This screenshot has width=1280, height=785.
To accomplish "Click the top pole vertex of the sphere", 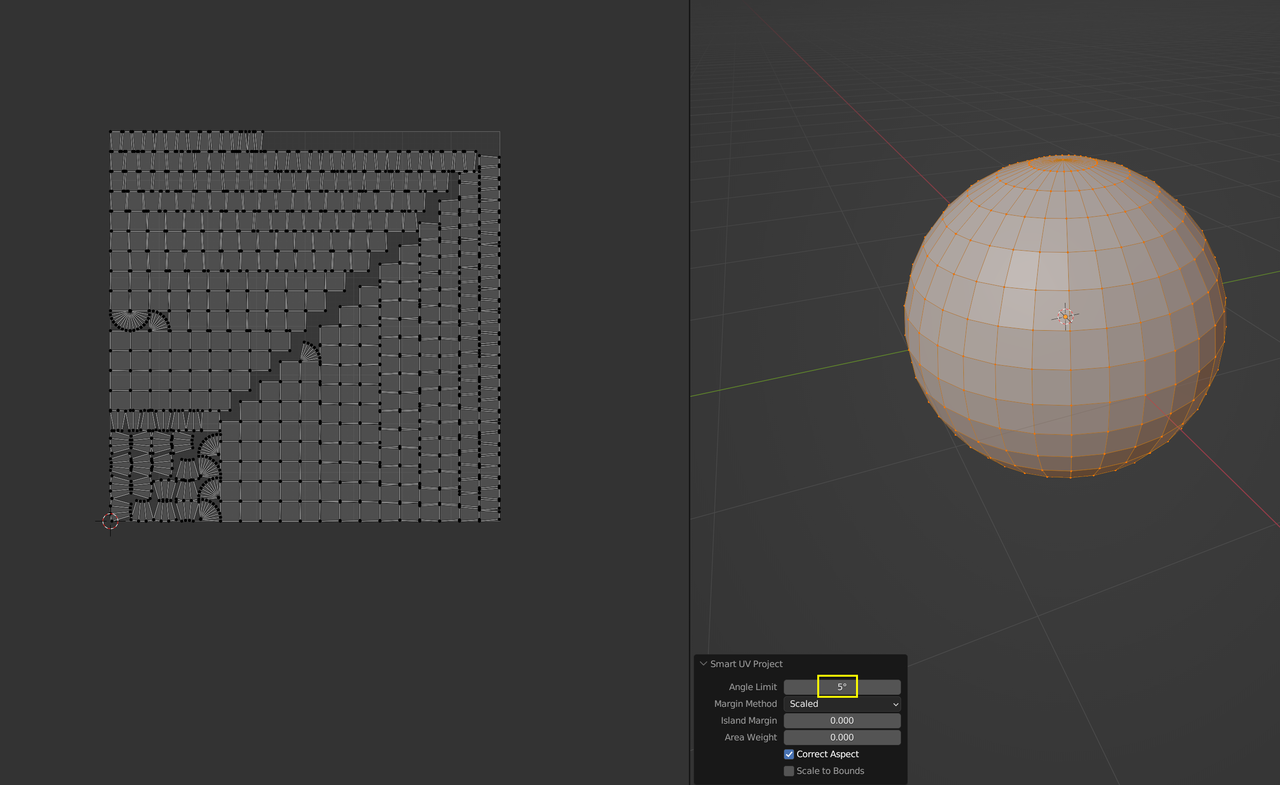I will coord(1066,157).
